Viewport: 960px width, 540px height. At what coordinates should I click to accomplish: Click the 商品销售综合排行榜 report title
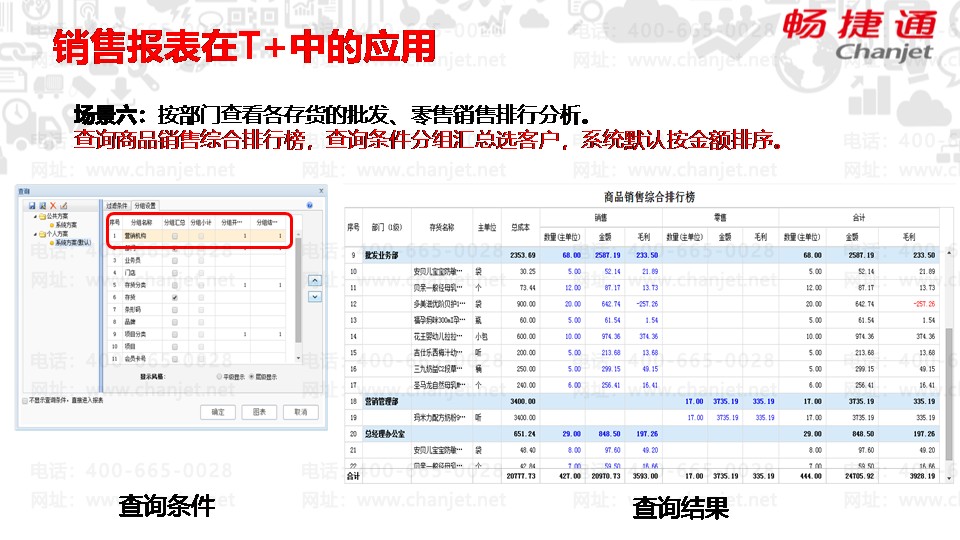[649, 197]
